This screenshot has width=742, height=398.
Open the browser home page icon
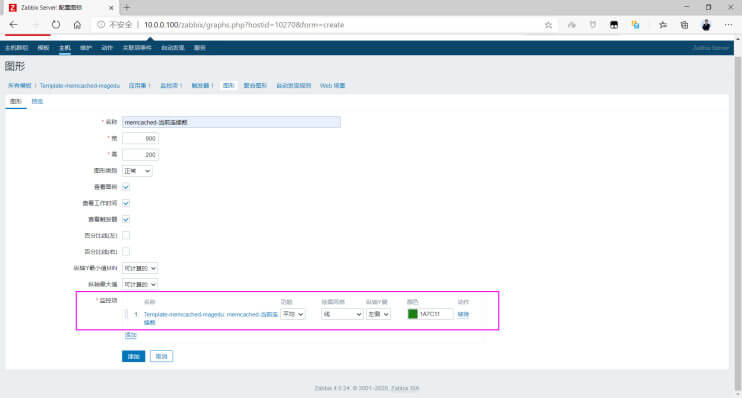tap(77, 25)
